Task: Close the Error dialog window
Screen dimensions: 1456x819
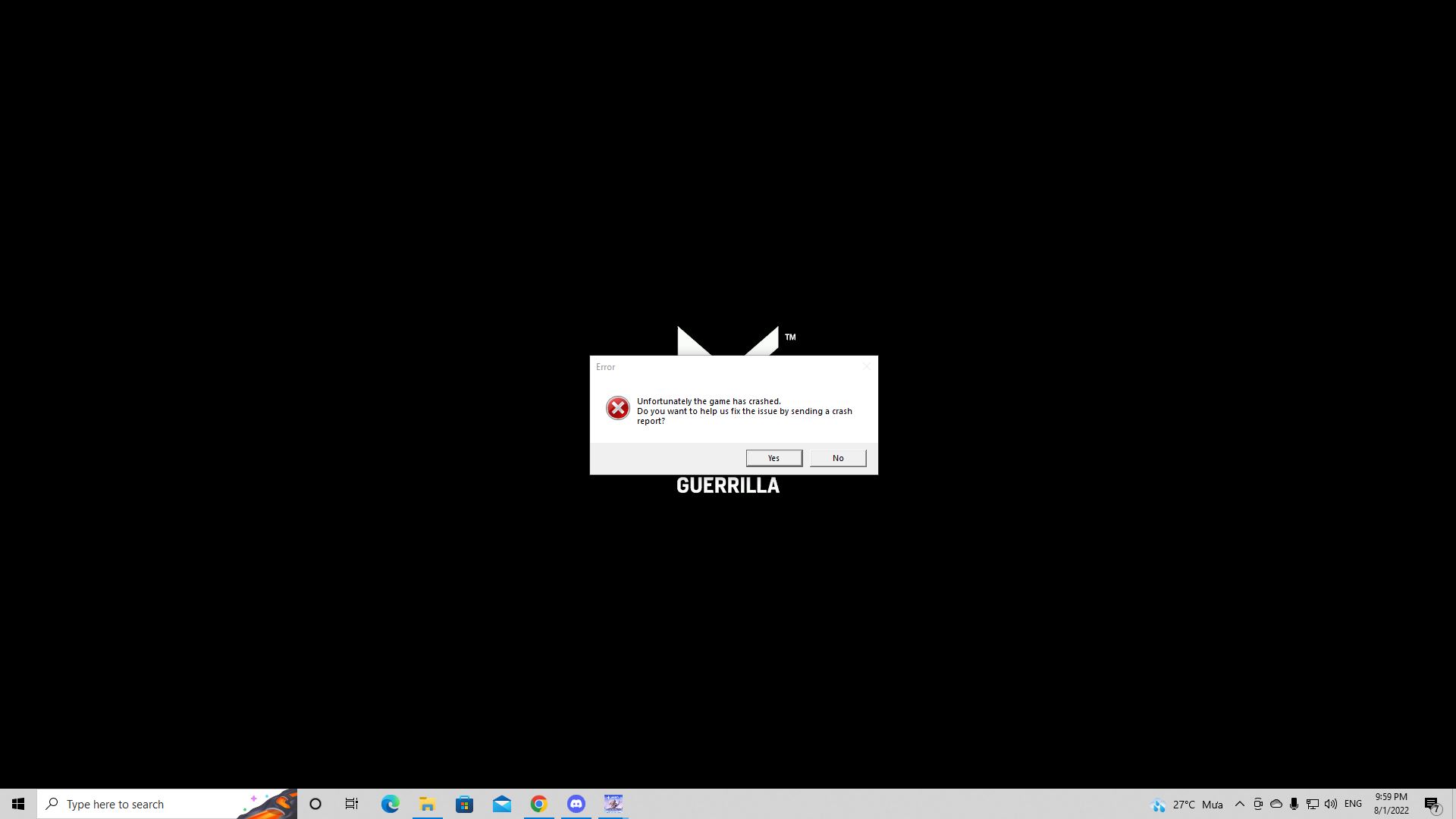Action: 866,366
